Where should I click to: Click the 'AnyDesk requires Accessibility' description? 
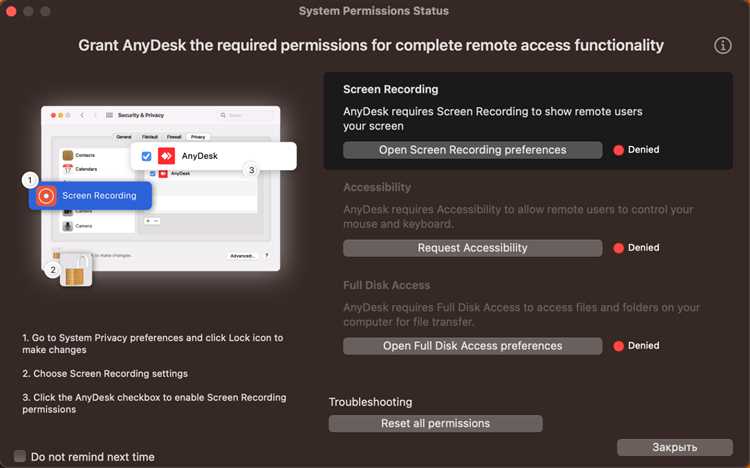518,217
